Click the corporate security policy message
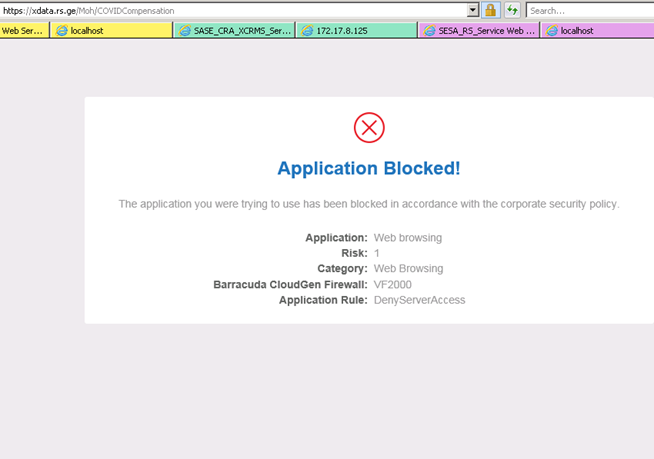The image size is (654, 459). (x=369, y=204)
